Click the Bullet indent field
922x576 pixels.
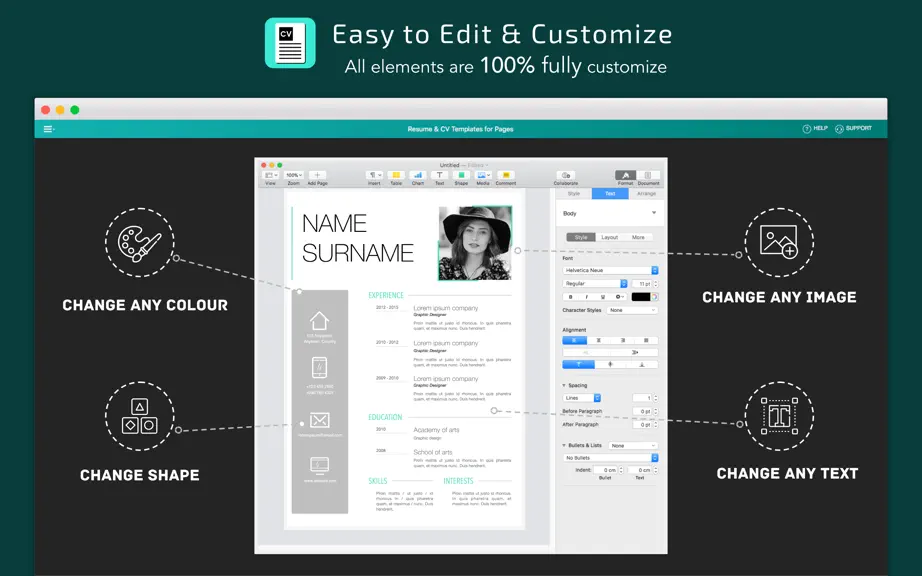tap(606, 470)
